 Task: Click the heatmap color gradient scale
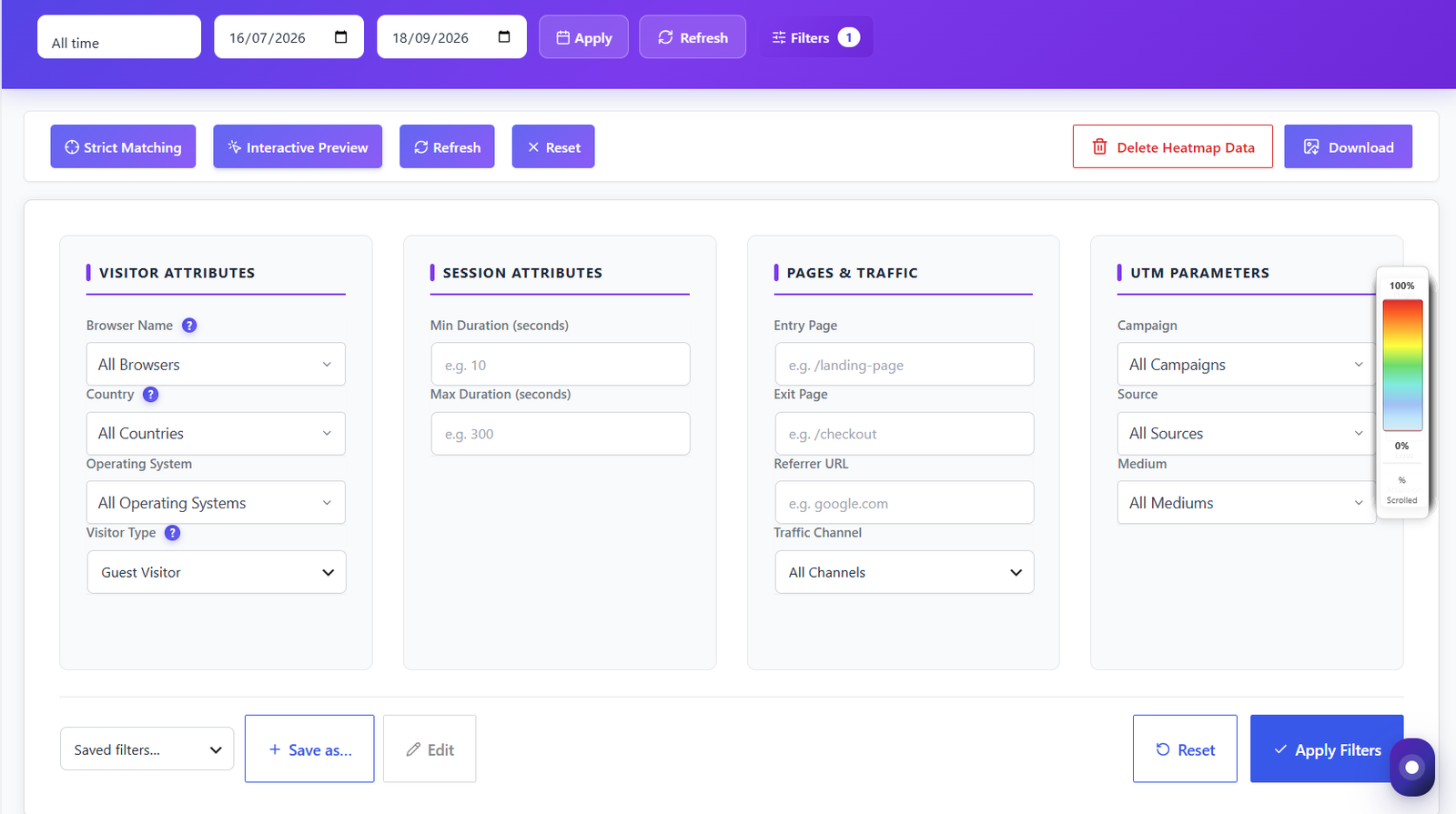coord(1402,365)
